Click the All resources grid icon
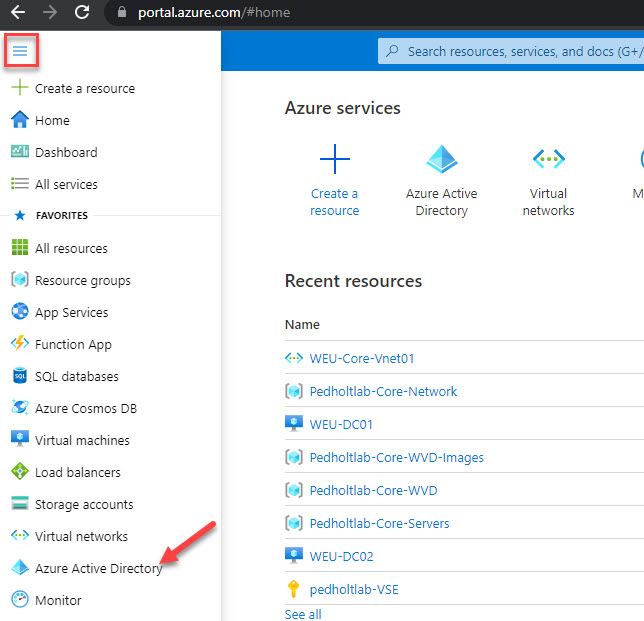 click(20, 247)
